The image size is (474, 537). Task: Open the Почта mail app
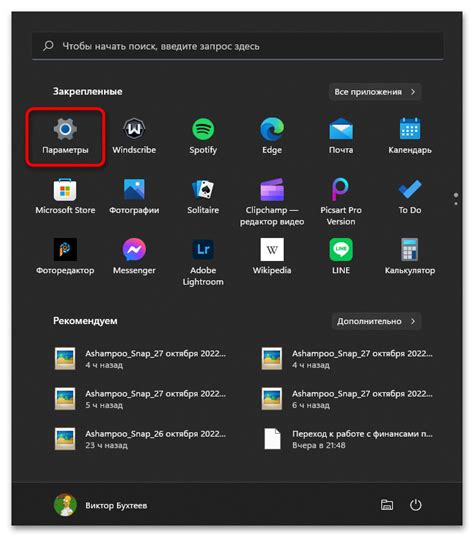tap(341, 136)
